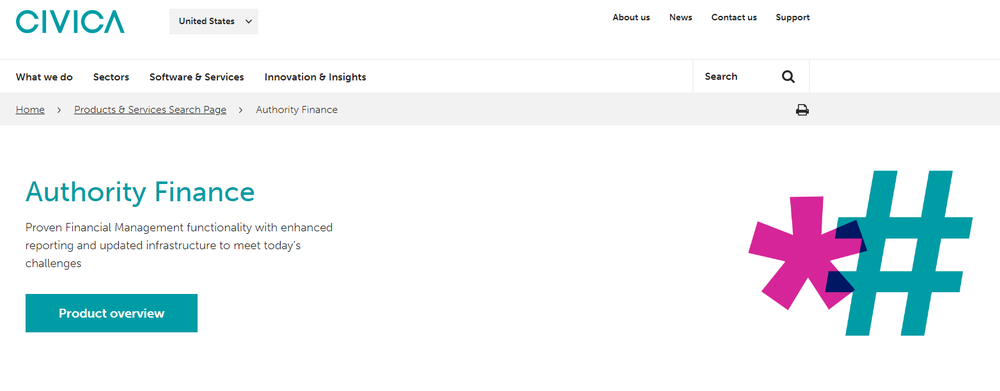Go to the News page

[x=680, y=17]
